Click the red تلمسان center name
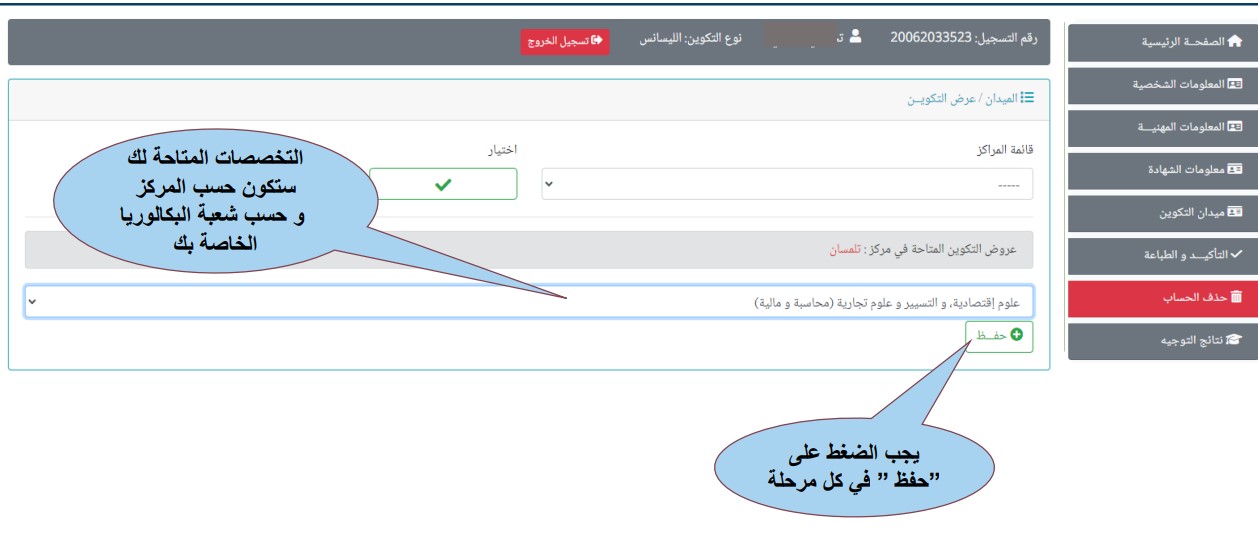This screenshot has width=1258, height=557. [844, 250]
